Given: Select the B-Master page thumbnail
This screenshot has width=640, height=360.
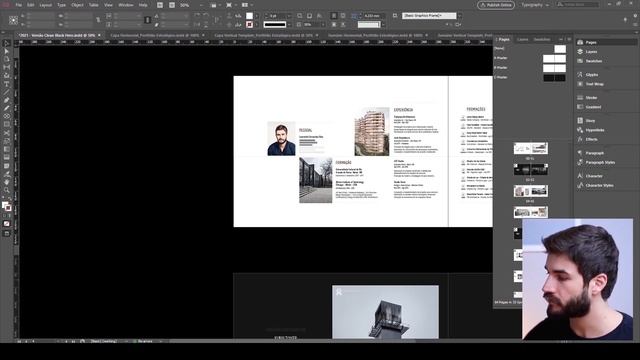Looking at the screenshot, I should point(554,68).
